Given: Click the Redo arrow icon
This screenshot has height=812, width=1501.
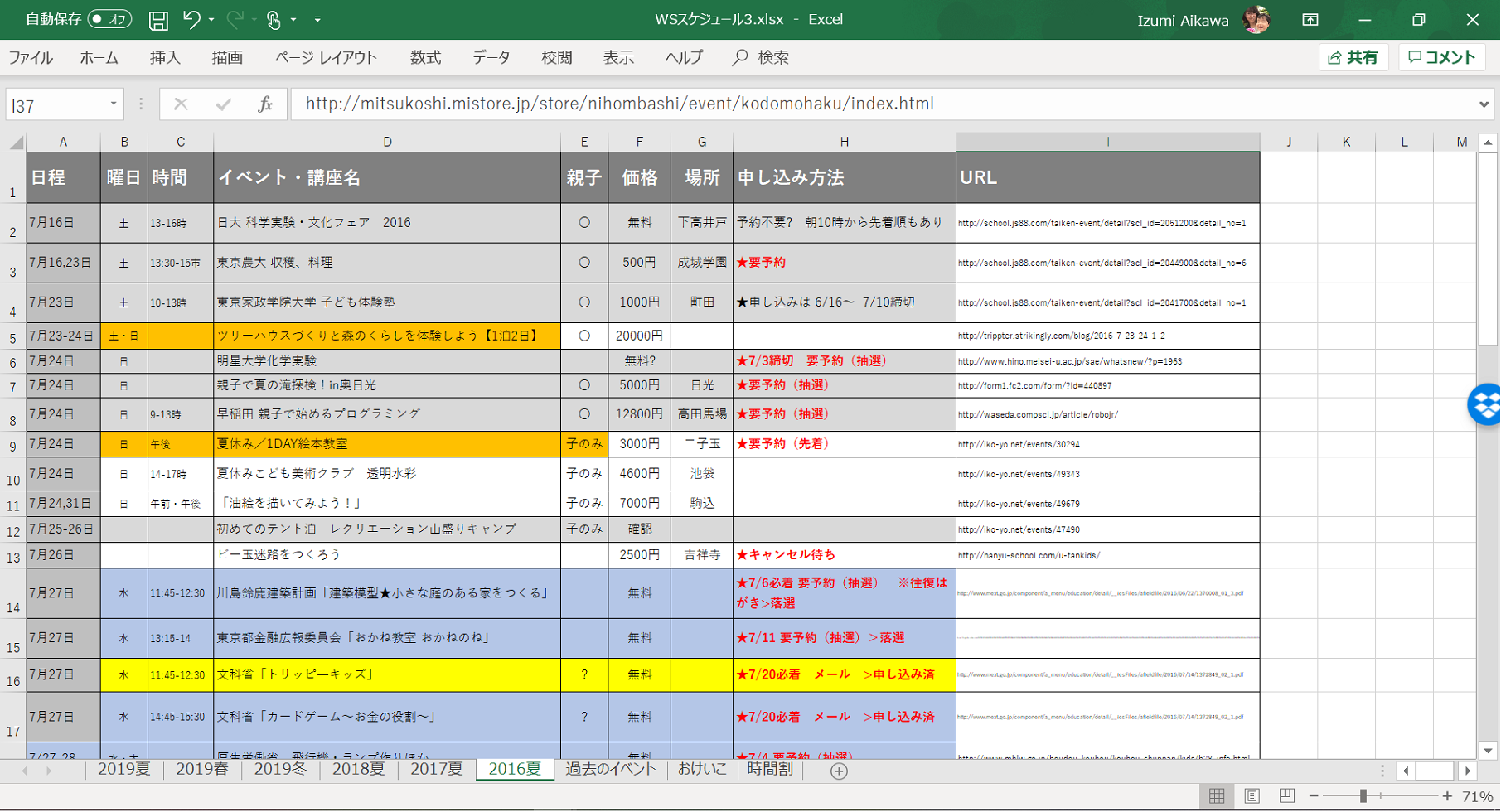Looking at the screenshot, I should tap(235, 19).
